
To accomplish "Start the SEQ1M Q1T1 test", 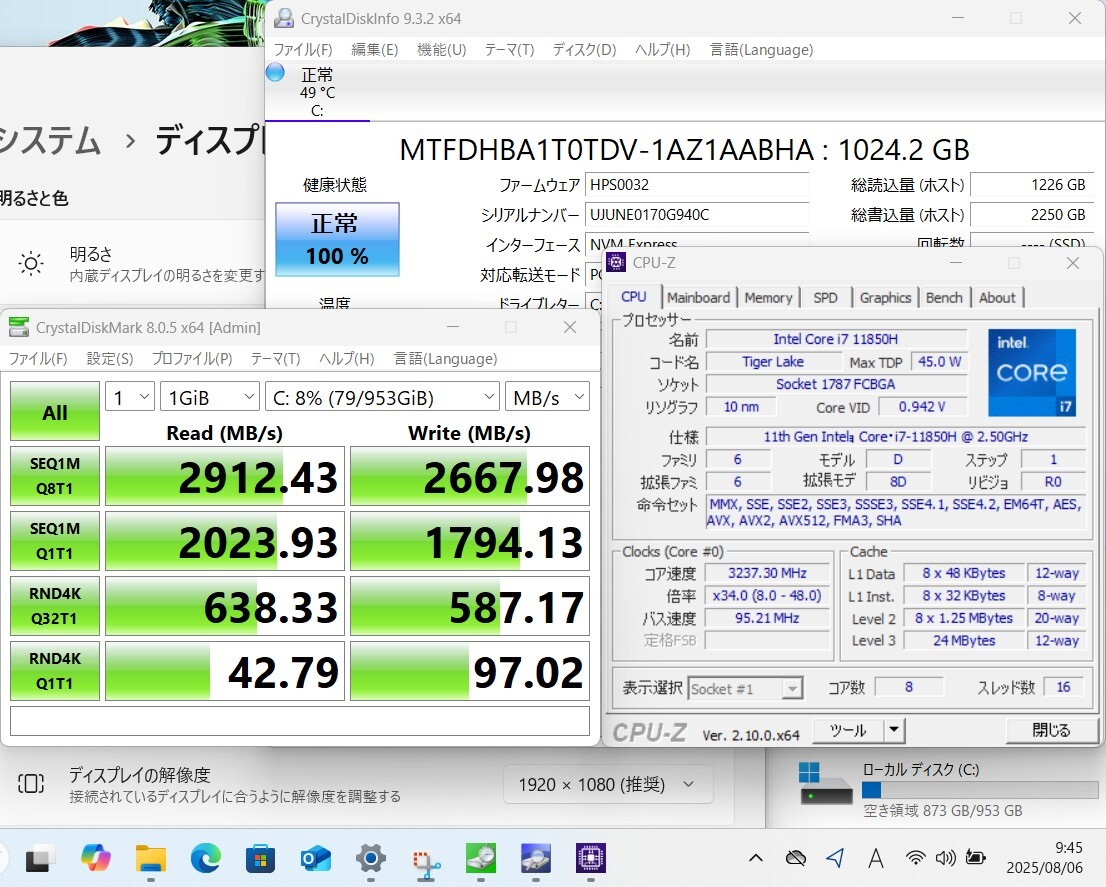I will [54, 541].
